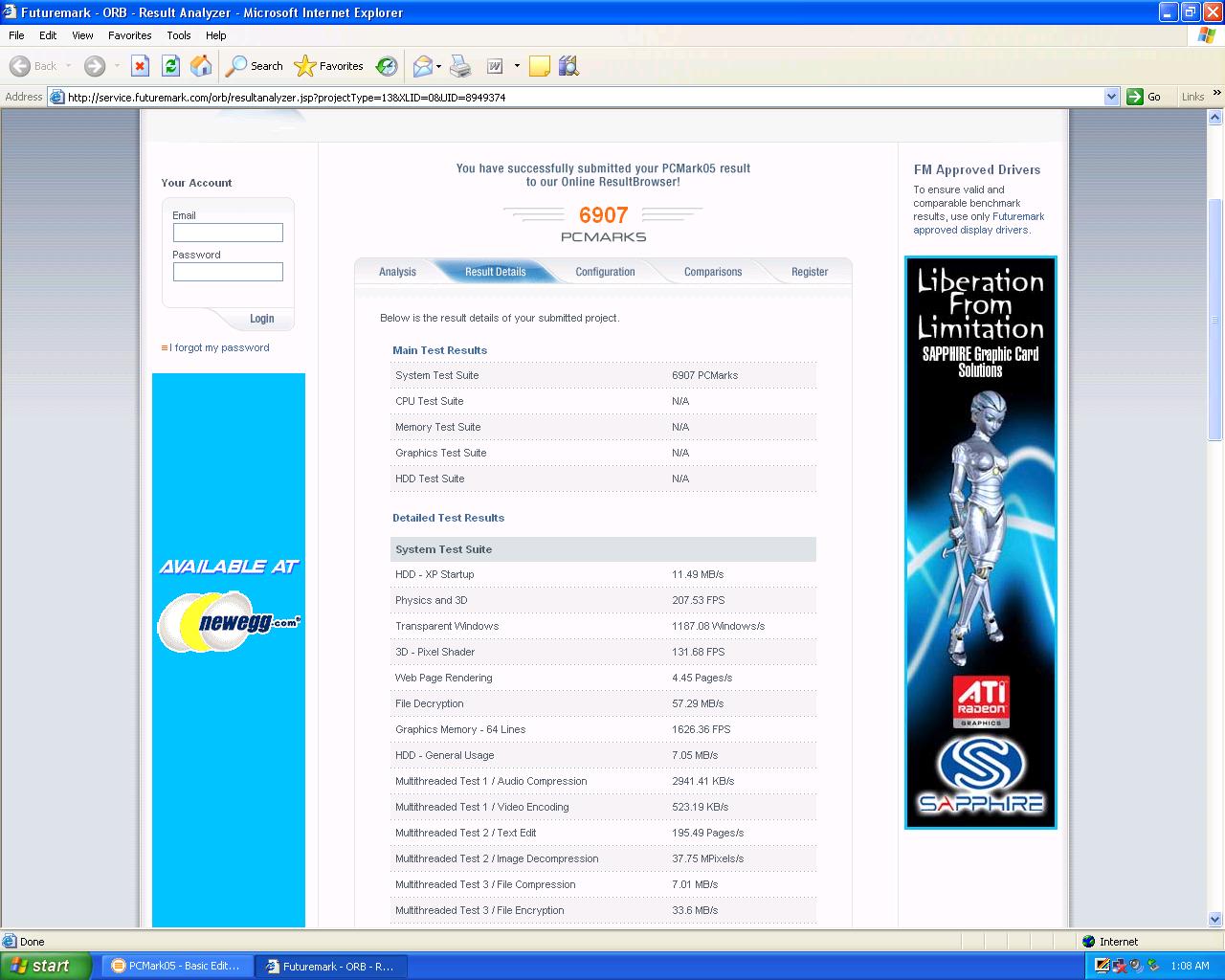Click the Transparent Windows result row
1225x980 pixels.
603,626
